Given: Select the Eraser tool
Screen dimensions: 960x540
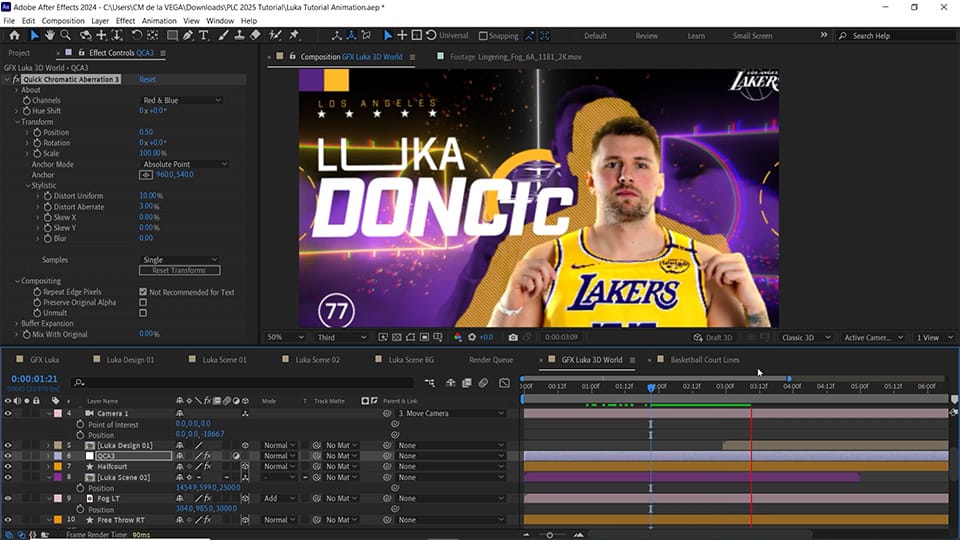Looking at the screenshot, I should tap(255, 36).
